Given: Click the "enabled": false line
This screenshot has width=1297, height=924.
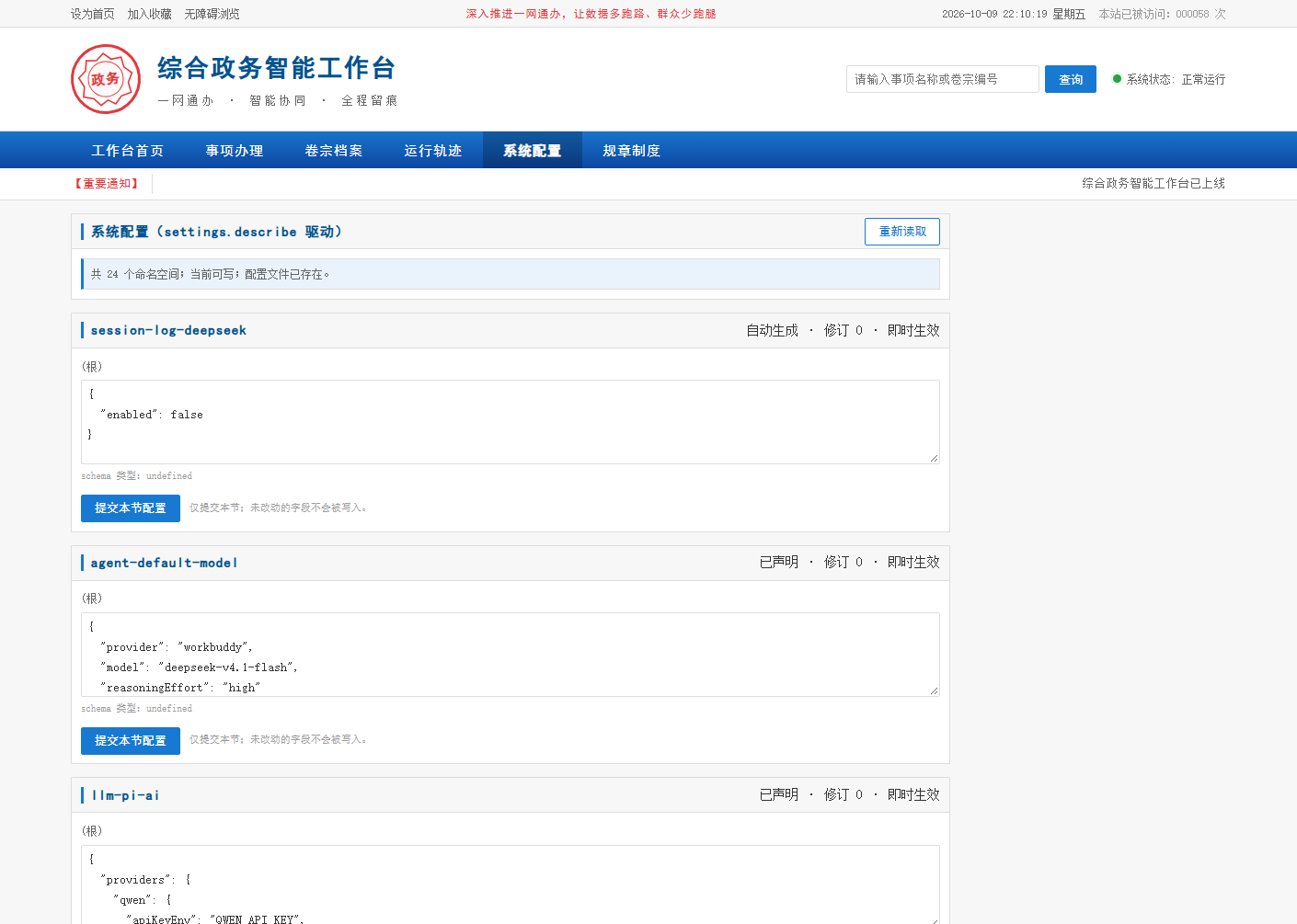Looking at the screenshot, I should tap(152, 415).
